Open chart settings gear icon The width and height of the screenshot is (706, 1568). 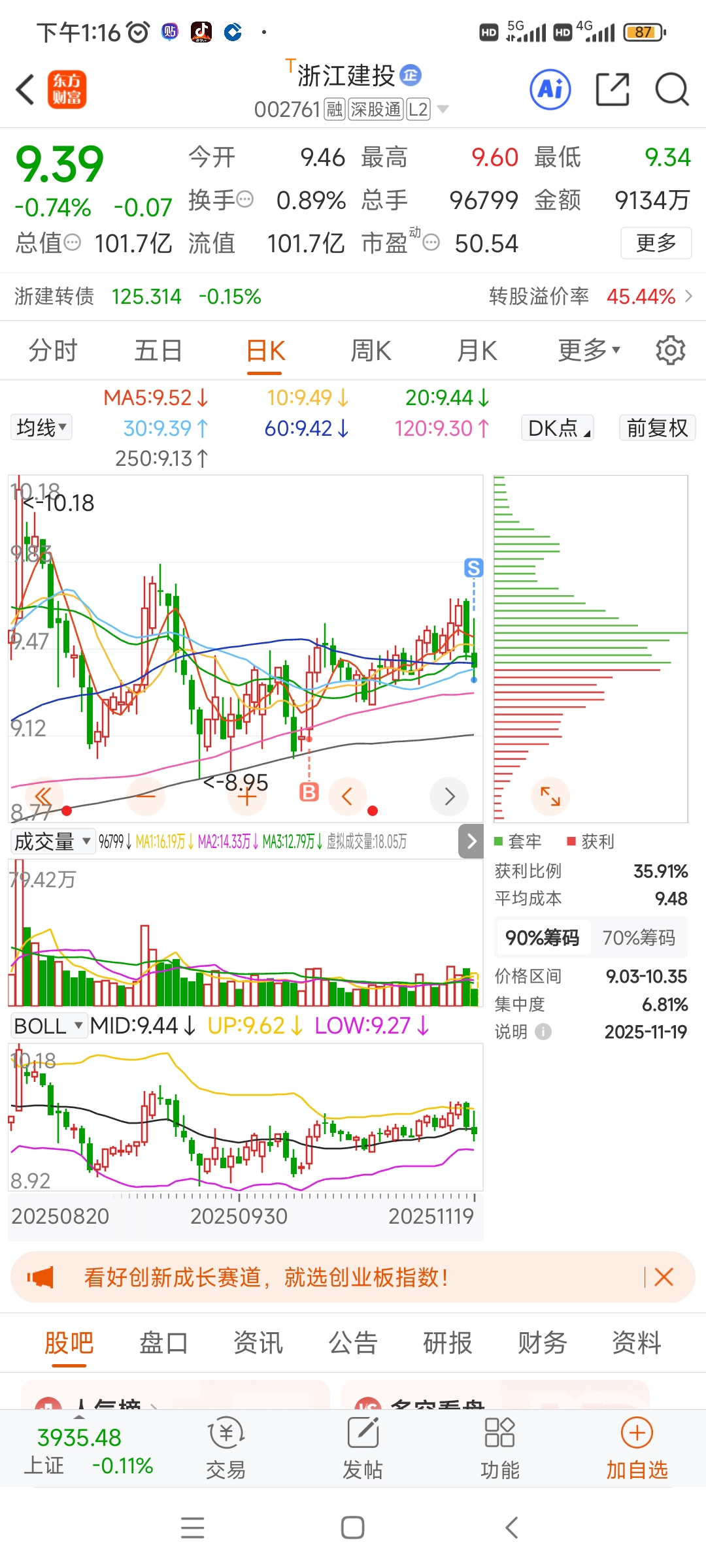click(670, 351)
